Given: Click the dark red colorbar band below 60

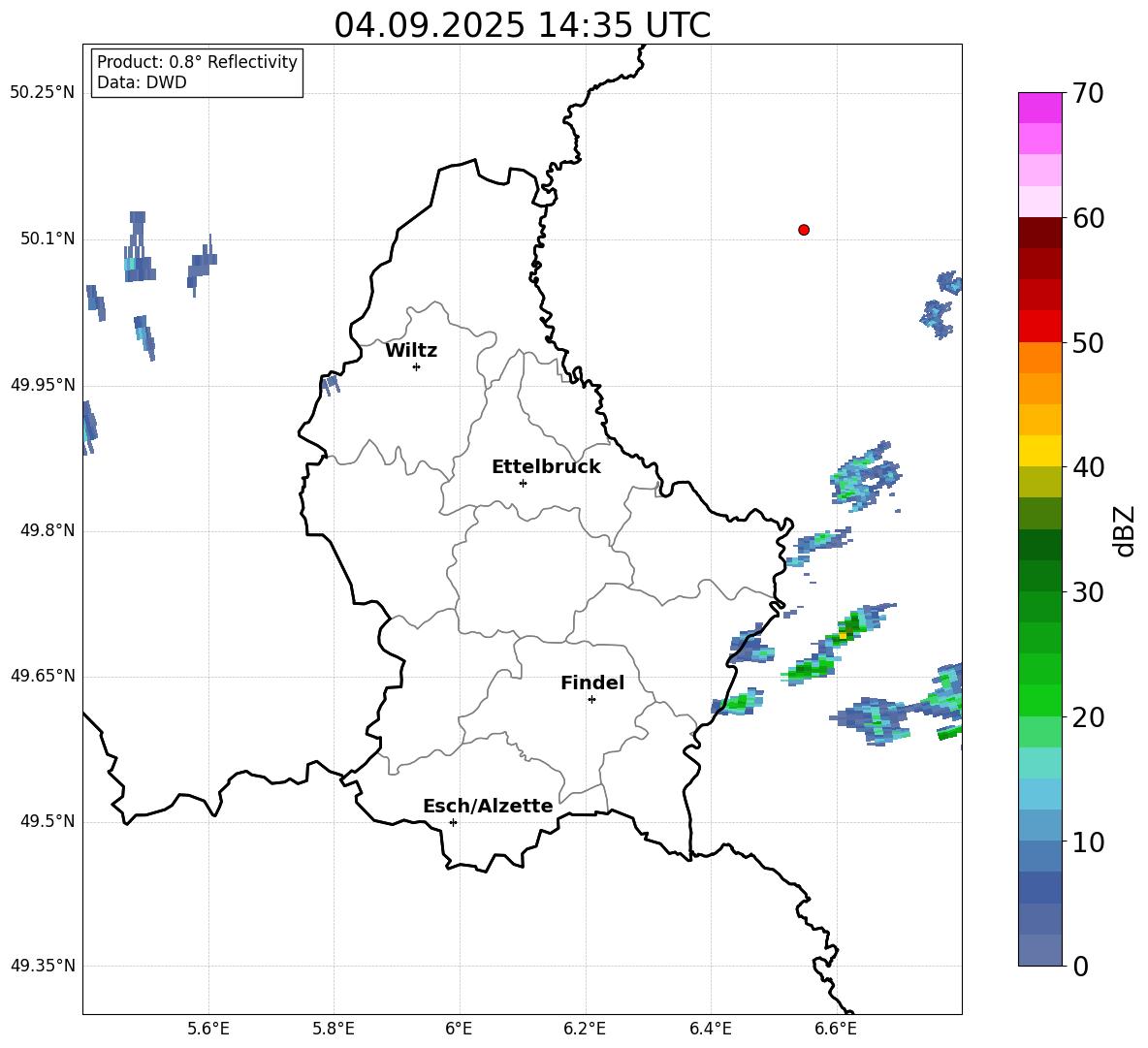Looking at the screenshot, I should point(1039,233).
